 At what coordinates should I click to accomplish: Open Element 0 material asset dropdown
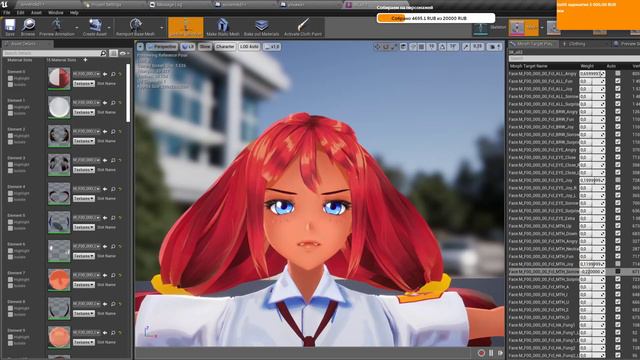tap(87, 74)
